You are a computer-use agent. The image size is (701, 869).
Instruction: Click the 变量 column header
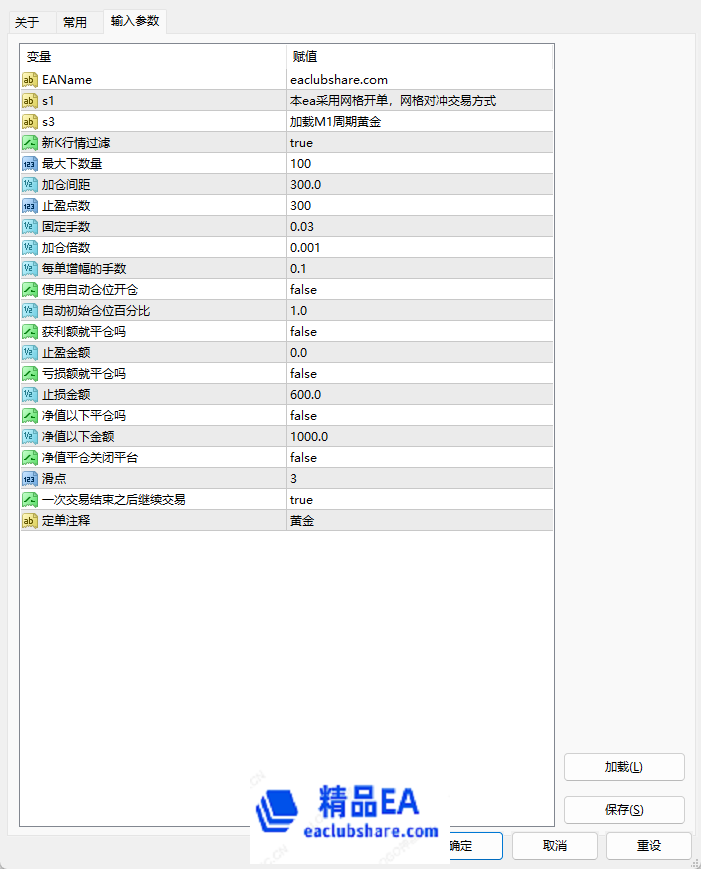pos(153,57)
